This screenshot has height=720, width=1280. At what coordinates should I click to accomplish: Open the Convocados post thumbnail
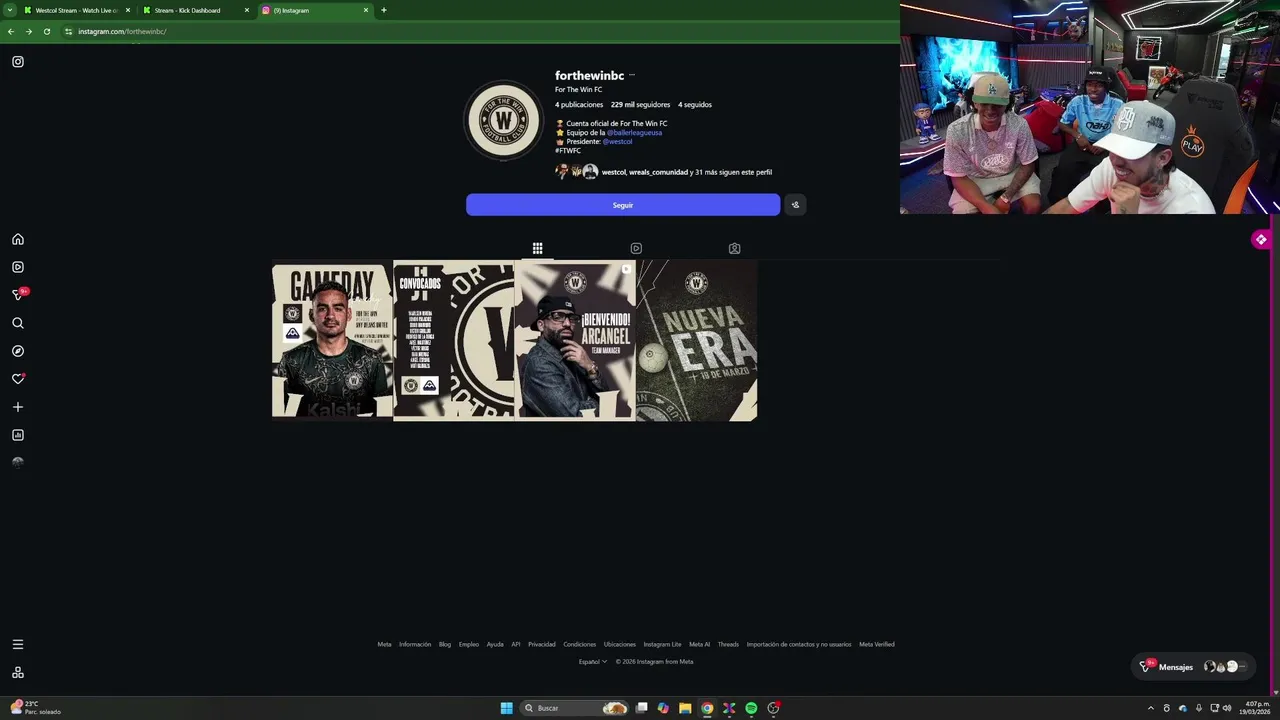pyautogui.click(x=454, y=341)
